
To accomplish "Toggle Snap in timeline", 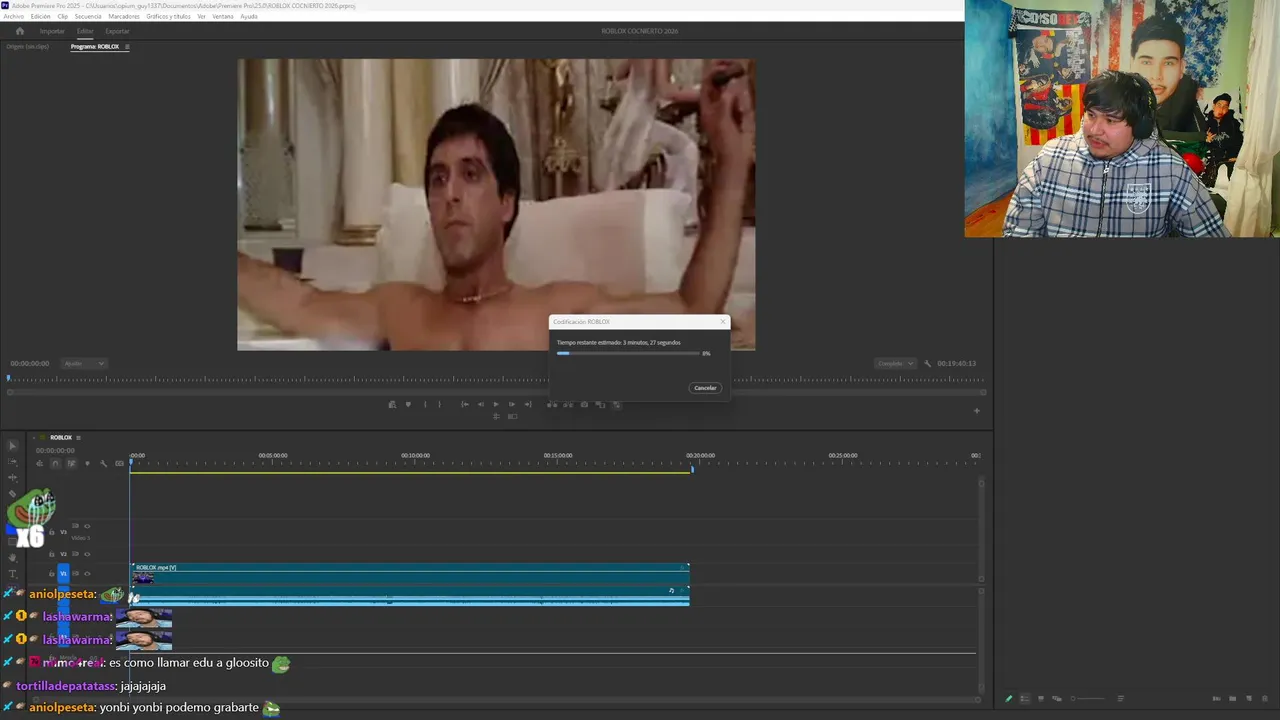I will pyautogui.click(x=55, y=463).
